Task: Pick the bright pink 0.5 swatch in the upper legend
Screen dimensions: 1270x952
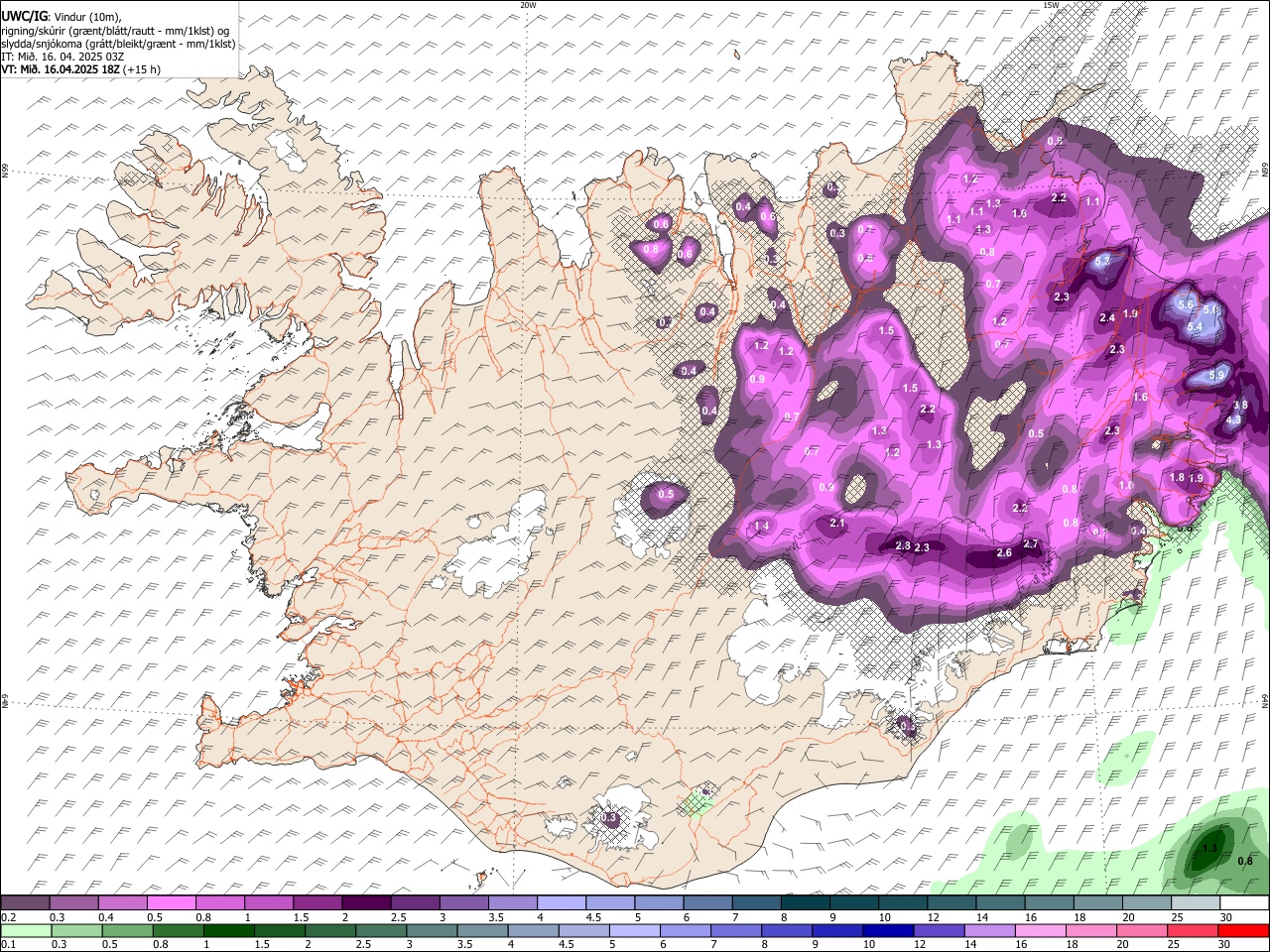Action: tap(171, 903)
